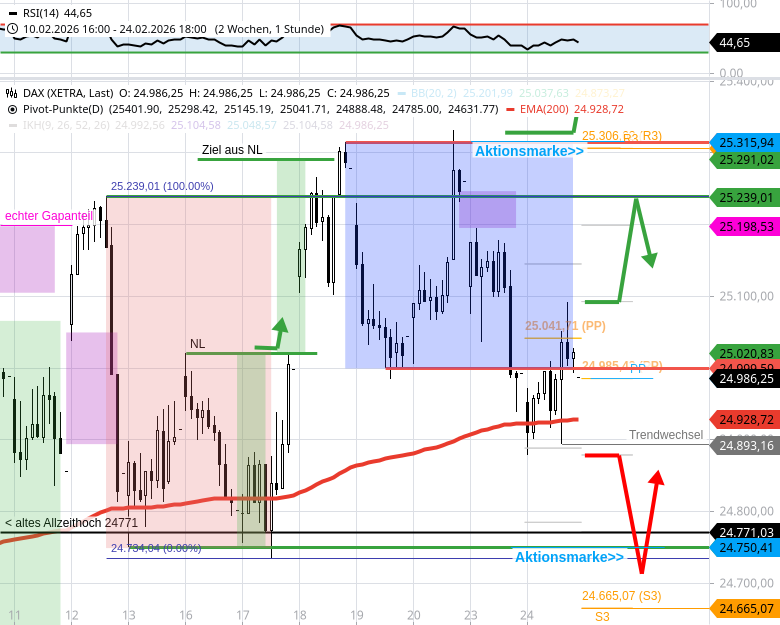The width and height of the screenshot is (780, 625).
Task: Click the lower Aktionsmarke>> label
Action: click(x=569, y=557)
